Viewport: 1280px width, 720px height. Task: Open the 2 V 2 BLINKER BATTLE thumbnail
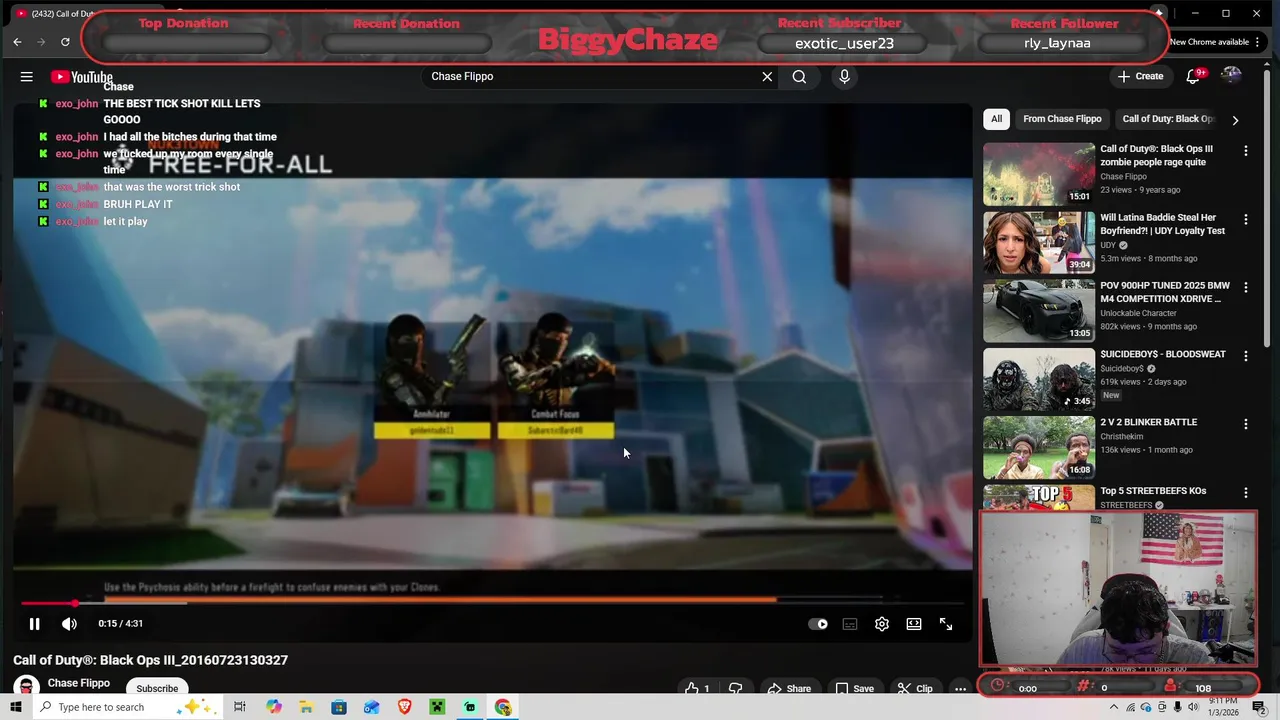1039,447
